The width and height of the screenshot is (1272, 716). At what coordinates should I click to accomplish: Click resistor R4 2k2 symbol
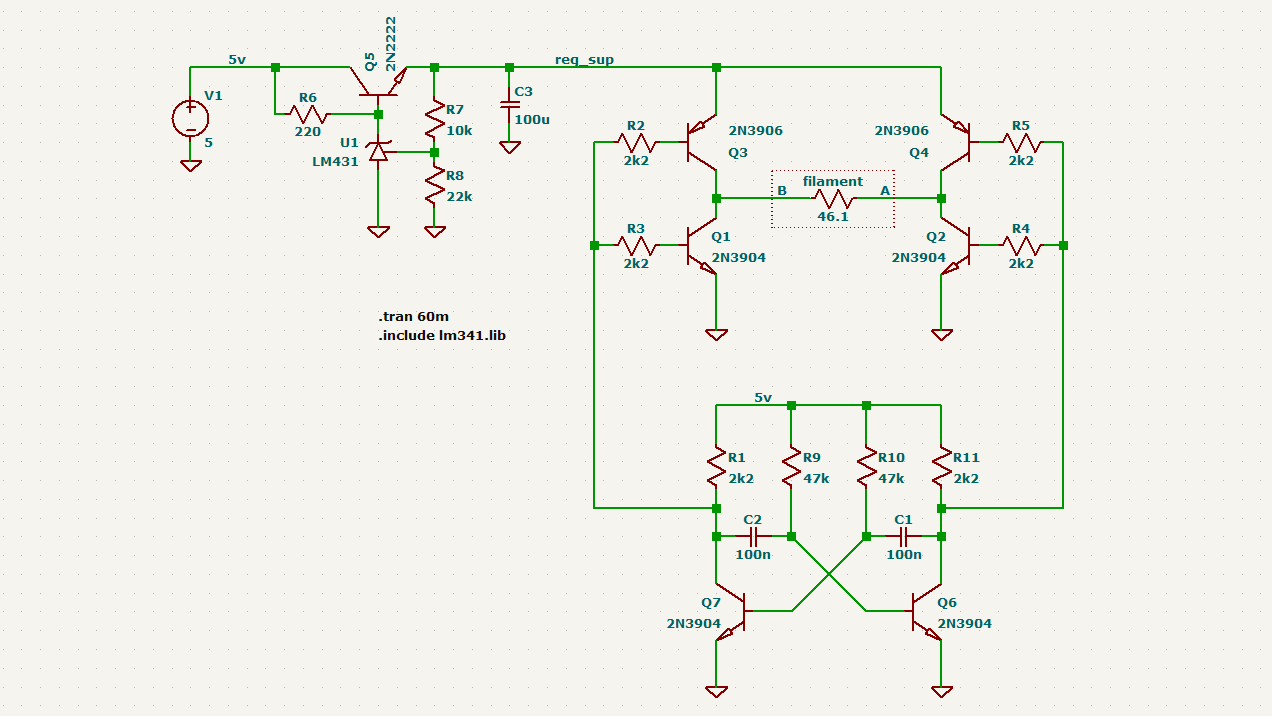(1021, 245)
